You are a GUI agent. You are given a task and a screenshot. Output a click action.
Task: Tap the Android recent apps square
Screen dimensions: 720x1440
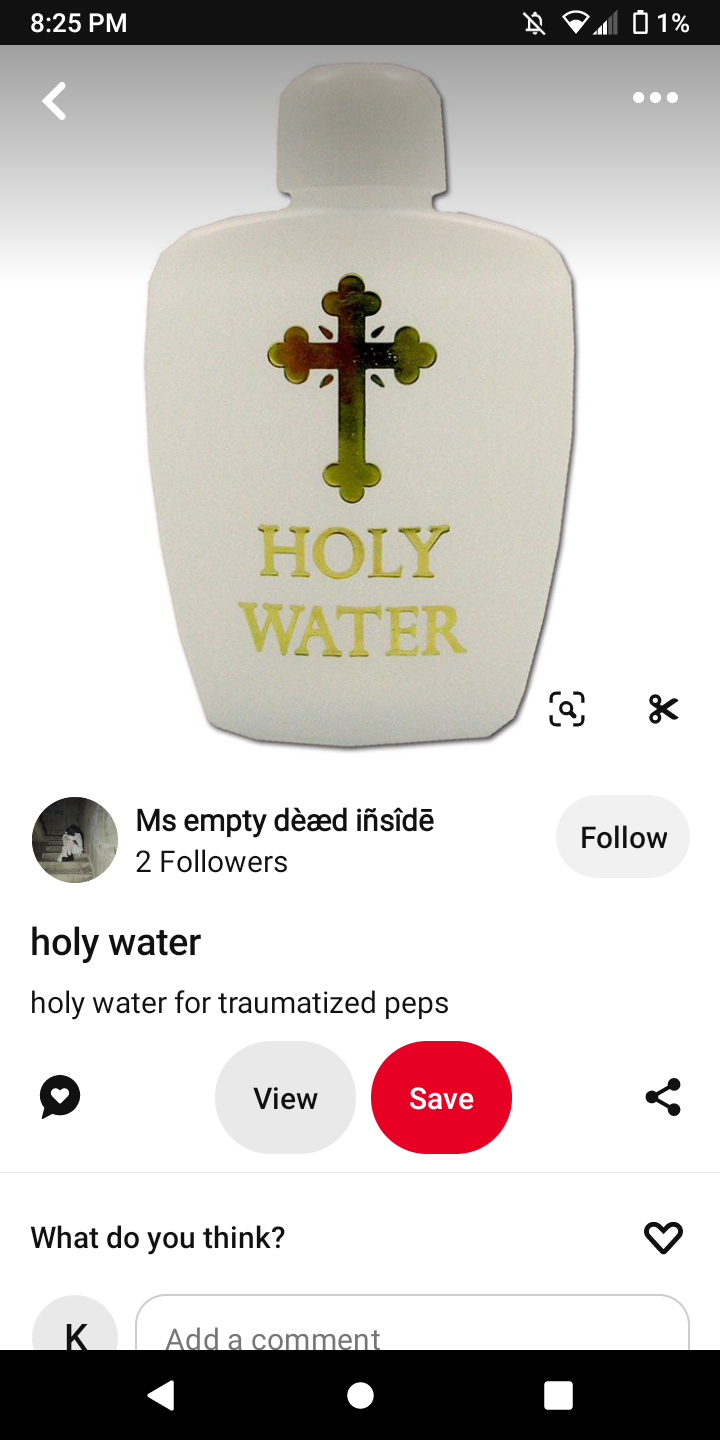pos(558,1395)
